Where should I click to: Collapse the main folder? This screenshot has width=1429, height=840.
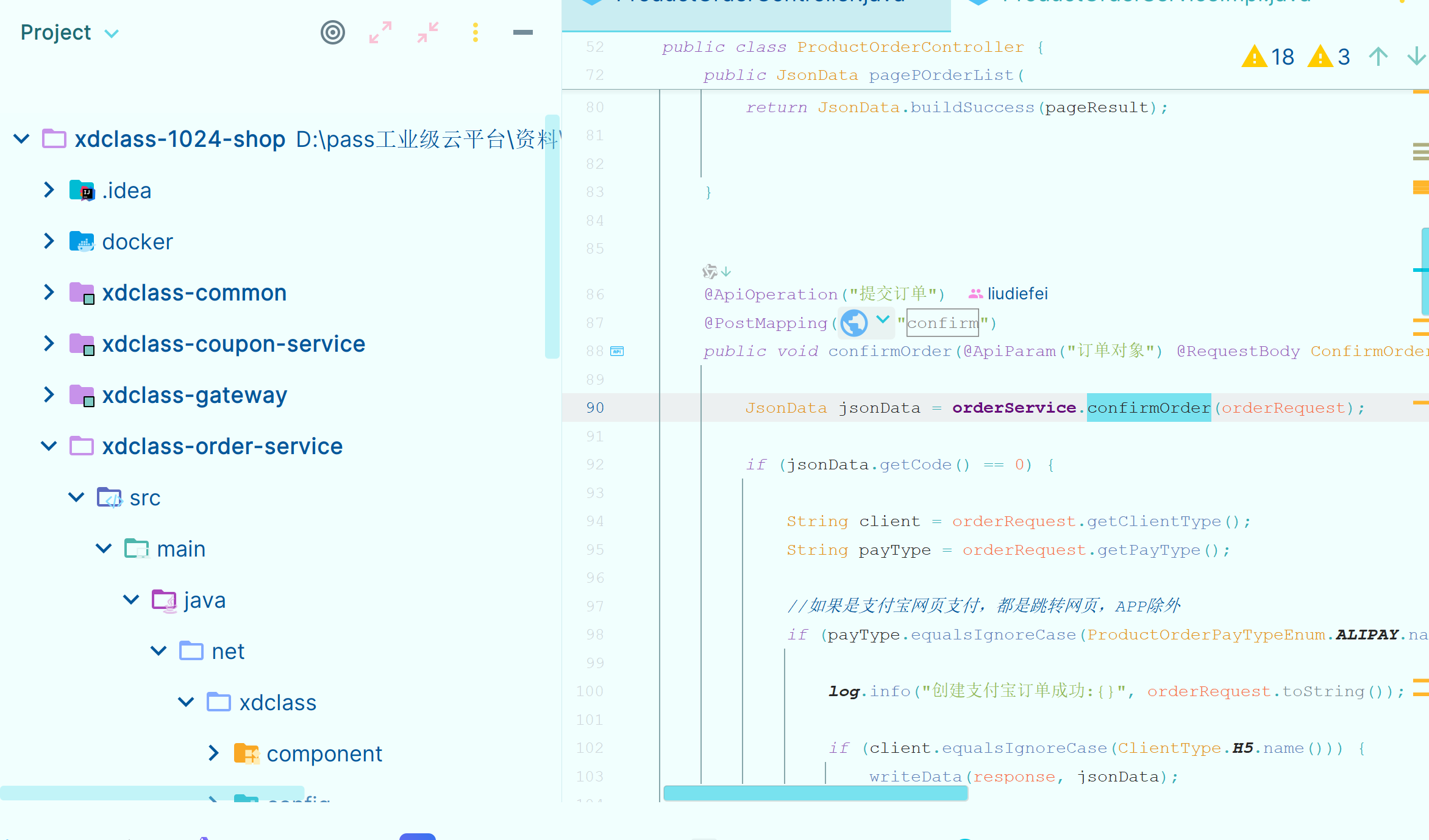coord(104,549)
